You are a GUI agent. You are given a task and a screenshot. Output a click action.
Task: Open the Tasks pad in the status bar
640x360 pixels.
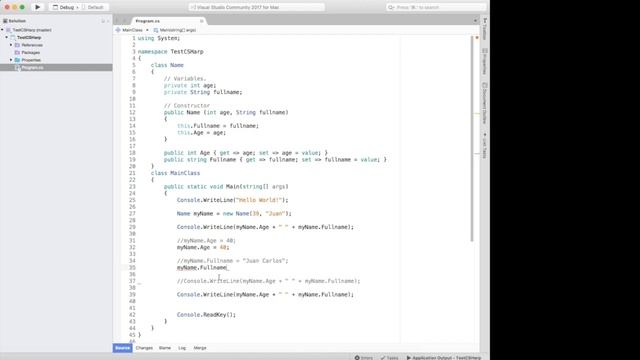[389, 358]
